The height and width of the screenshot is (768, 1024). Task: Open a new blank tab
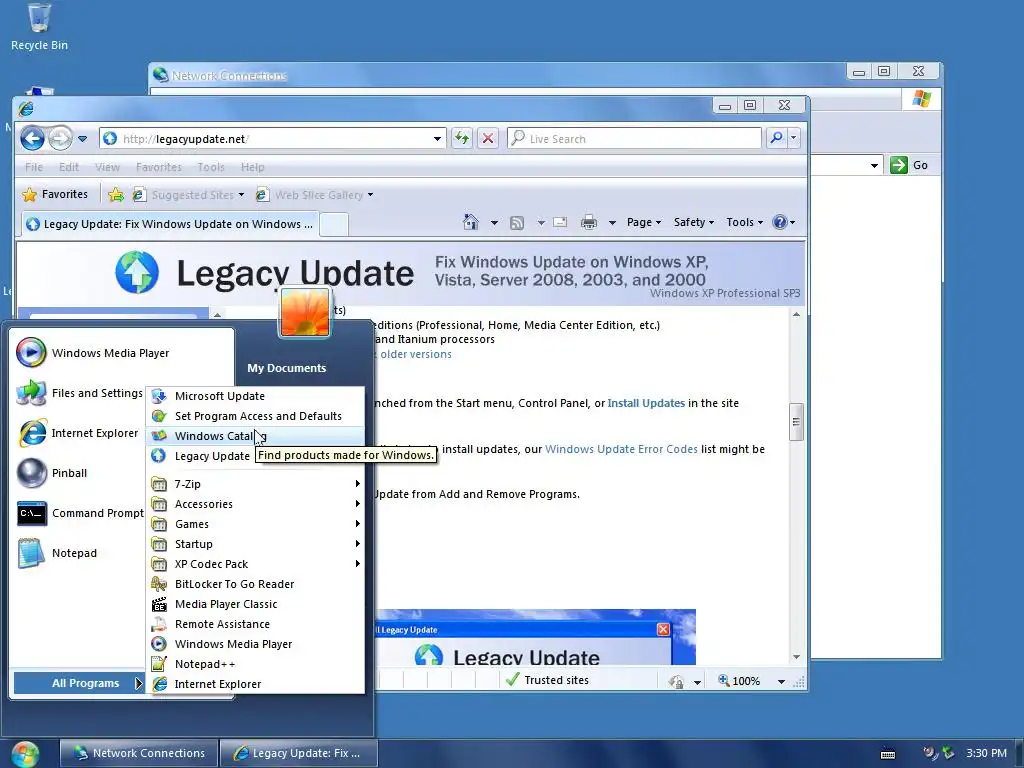(334, 224)
